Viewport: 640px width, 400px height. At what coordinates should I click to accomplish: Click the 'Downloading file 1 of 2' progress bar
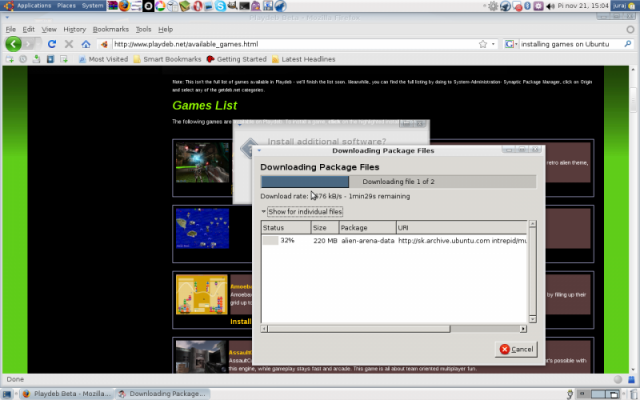click(x=398, y=182)
